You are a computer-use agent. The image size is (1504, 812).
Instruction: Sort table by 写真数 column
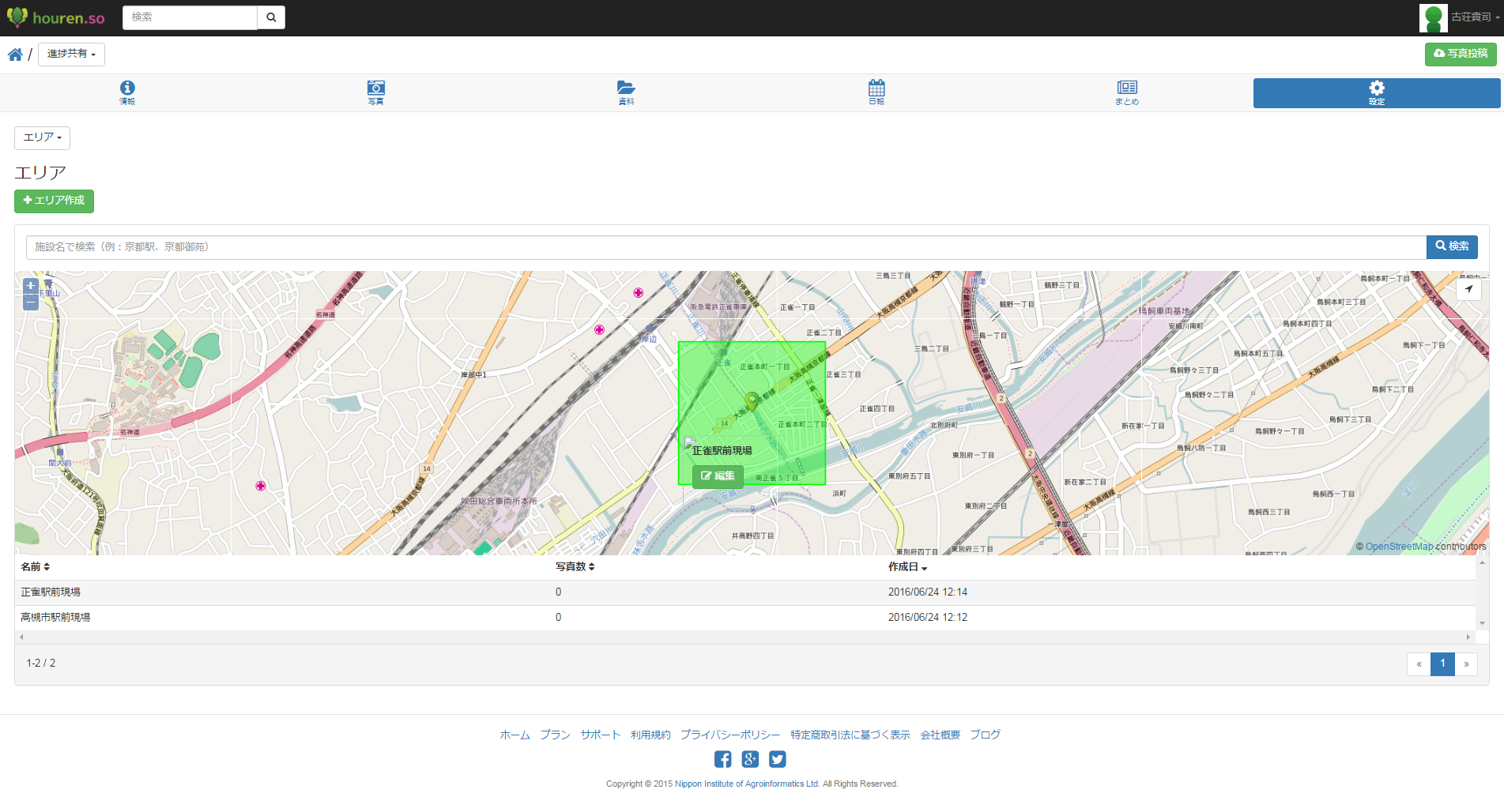click(575, 567)
